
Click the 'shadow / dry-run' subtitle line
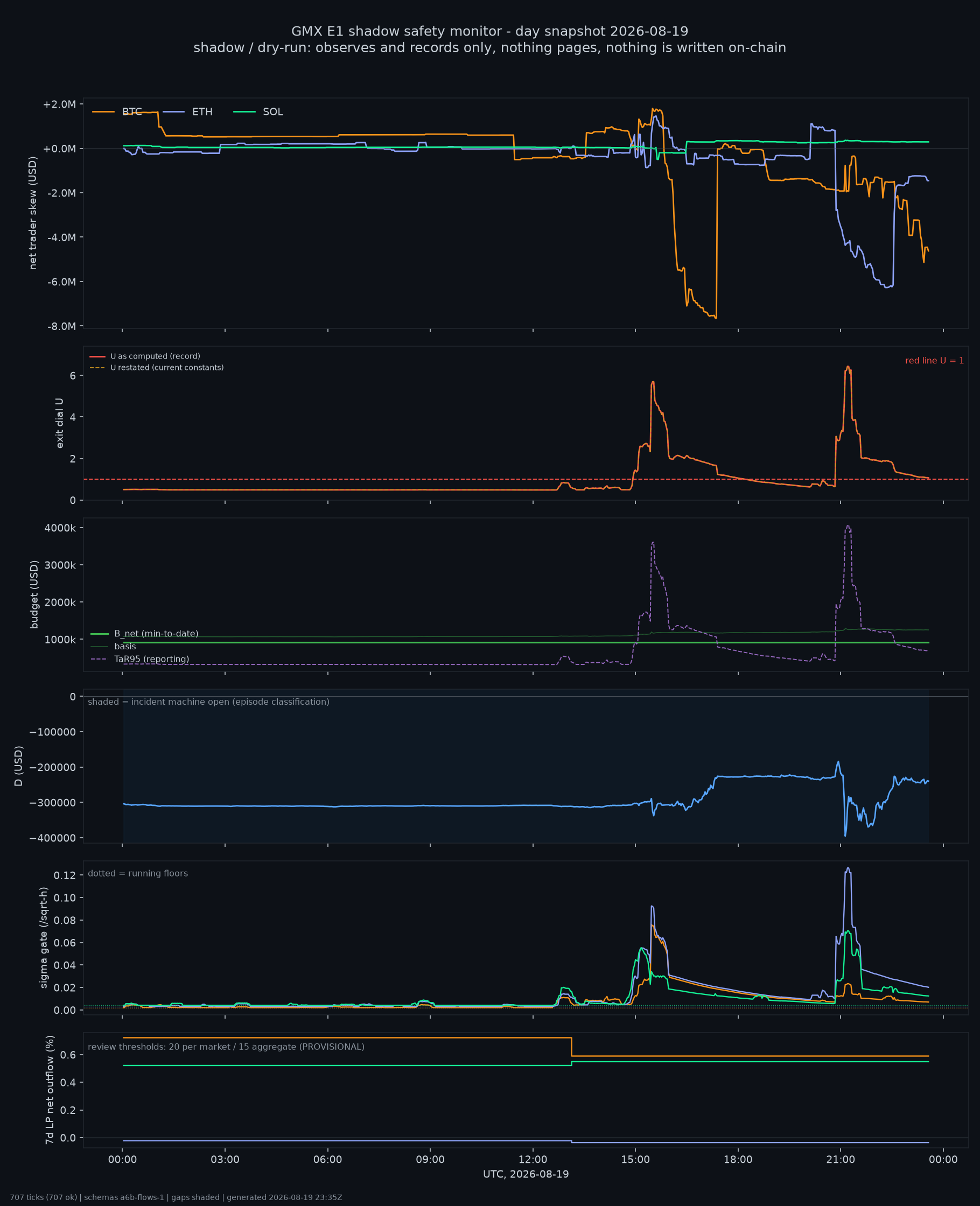tap(489, 47)
